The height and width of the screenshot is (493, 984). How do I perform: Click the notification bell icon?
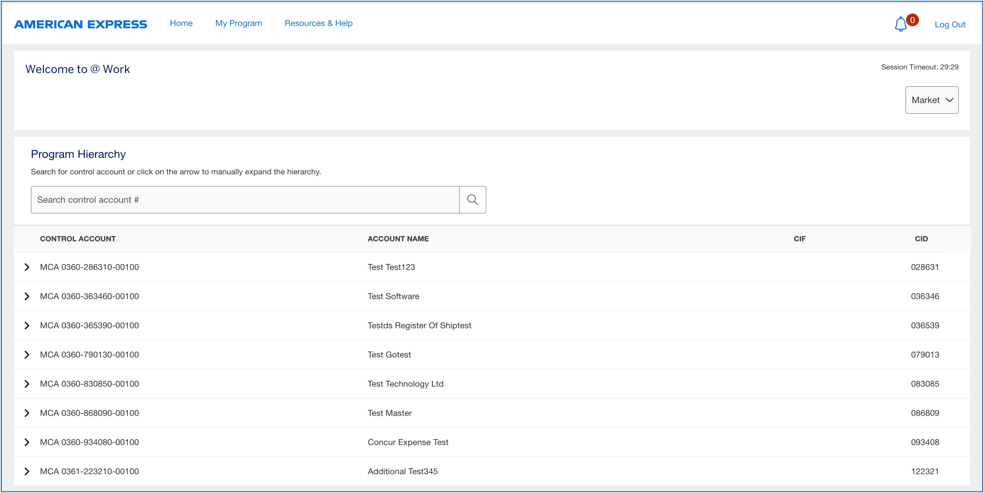901,24
